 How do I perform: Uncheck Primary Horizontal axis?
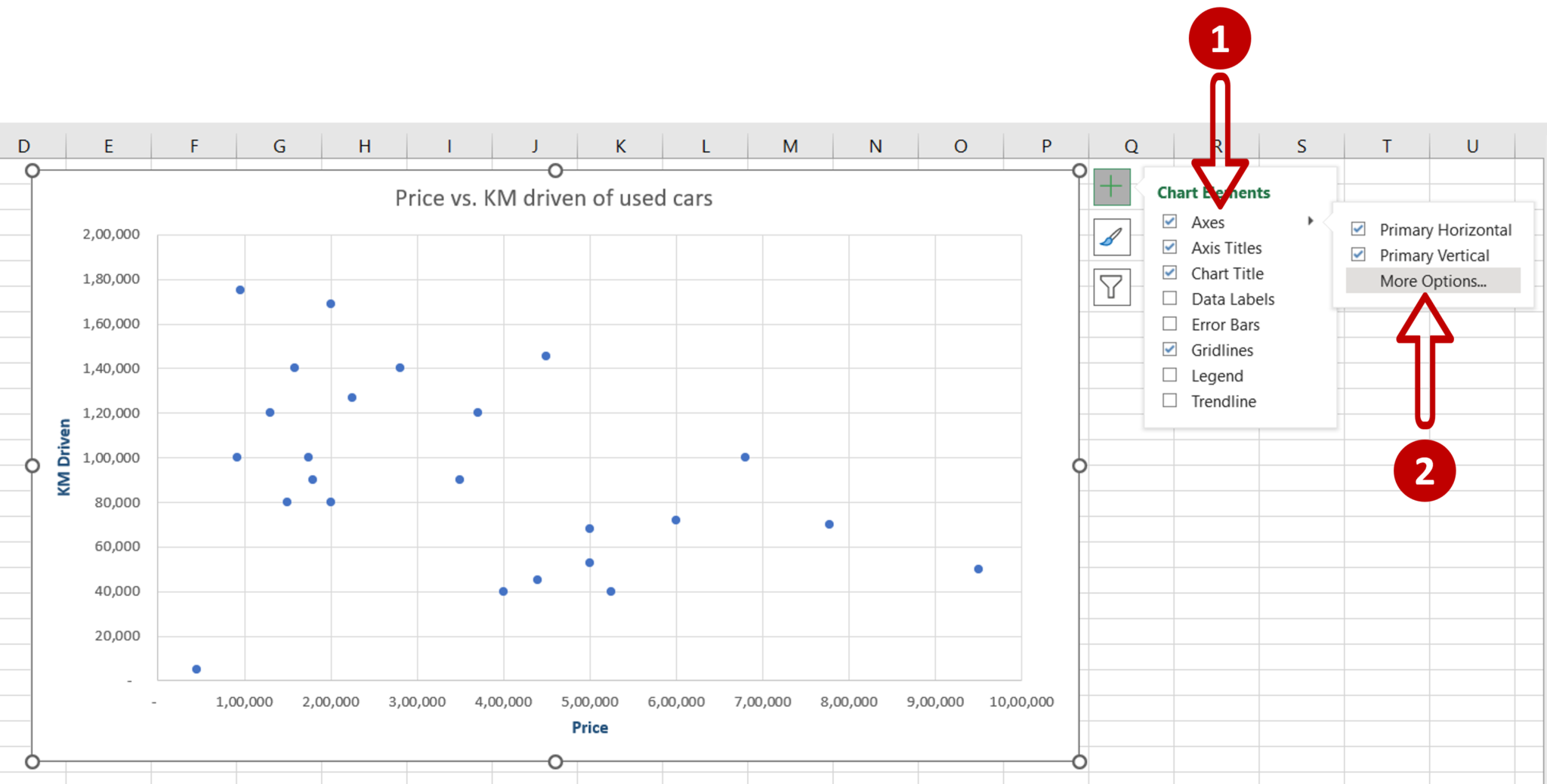click(x=1358, y=228)
